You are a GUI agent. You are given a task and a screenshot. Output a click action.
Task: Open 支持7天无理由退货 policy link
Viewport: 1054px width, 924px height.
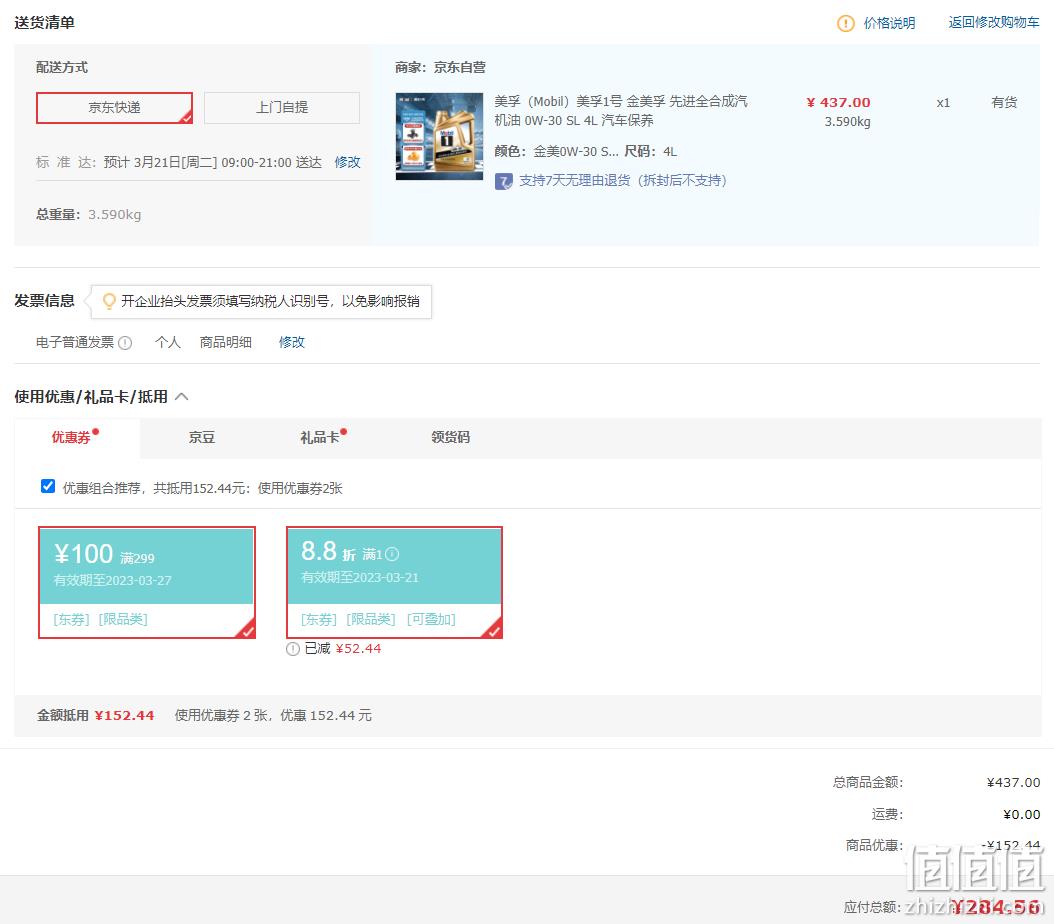coord(622,180)
